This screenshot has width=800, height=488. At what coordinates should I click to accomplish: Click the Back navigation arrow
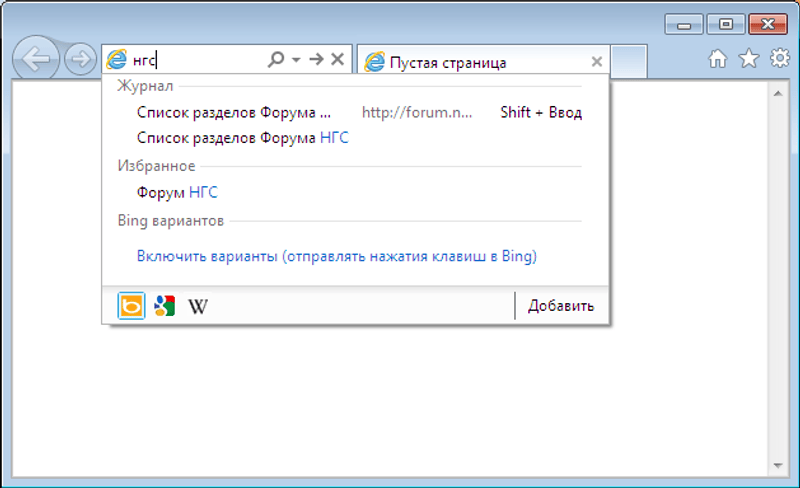point(36,60)
